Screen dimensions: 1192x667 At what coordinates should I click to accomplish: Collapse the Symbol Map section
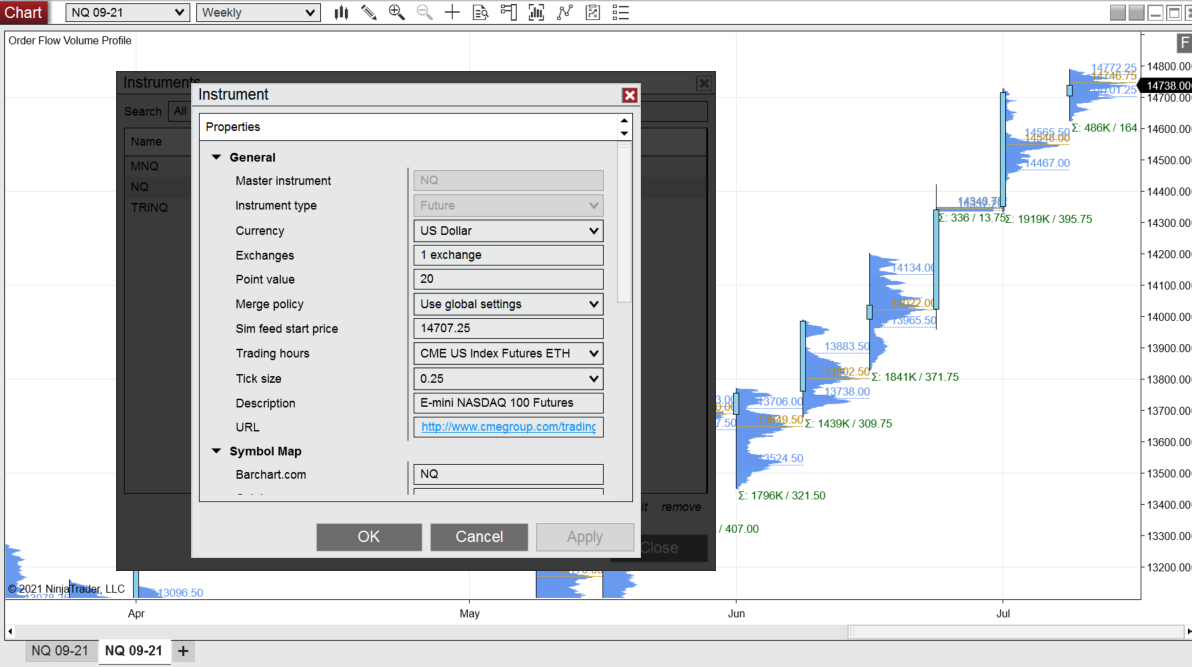tap(217, 451)
